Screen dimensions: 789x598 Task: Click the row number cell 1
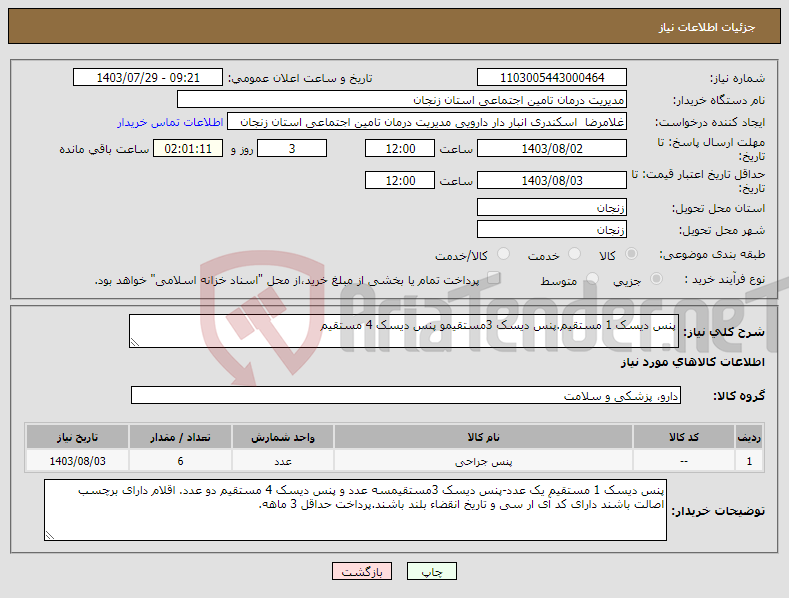click(749, 461)
